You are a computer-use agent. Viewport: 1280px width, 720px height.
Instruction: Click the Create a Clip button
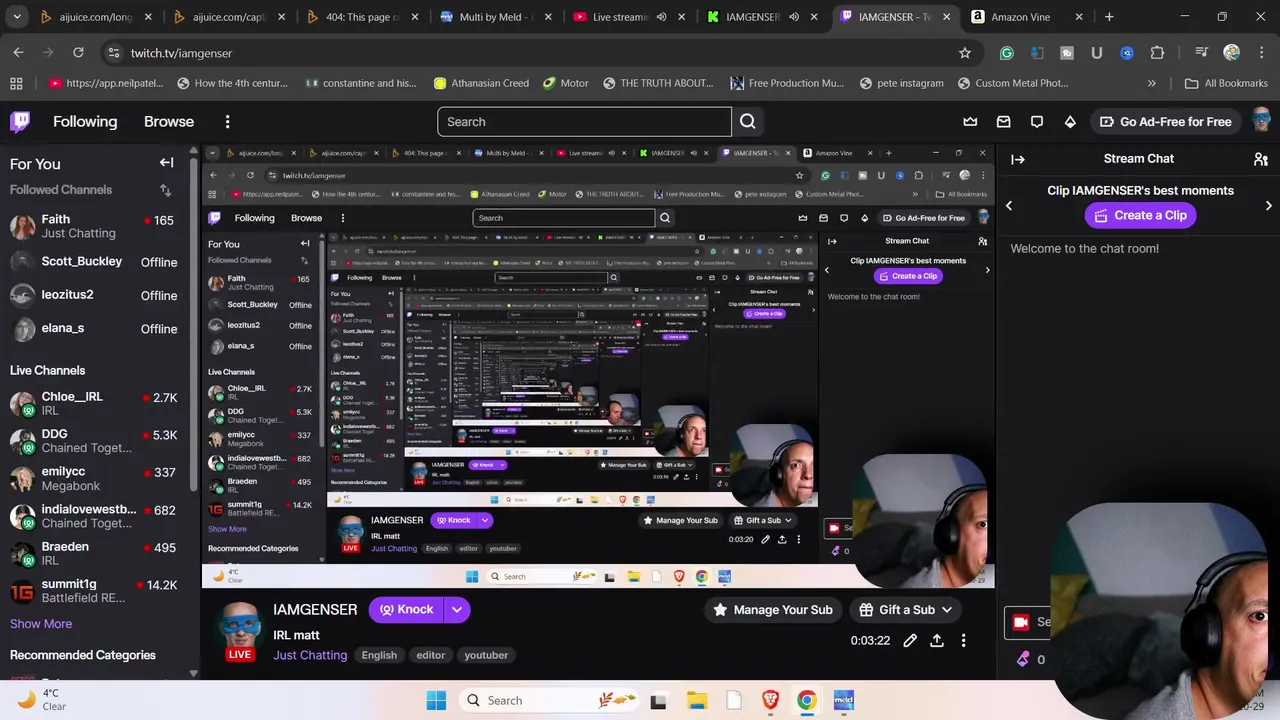(1141, 215)
